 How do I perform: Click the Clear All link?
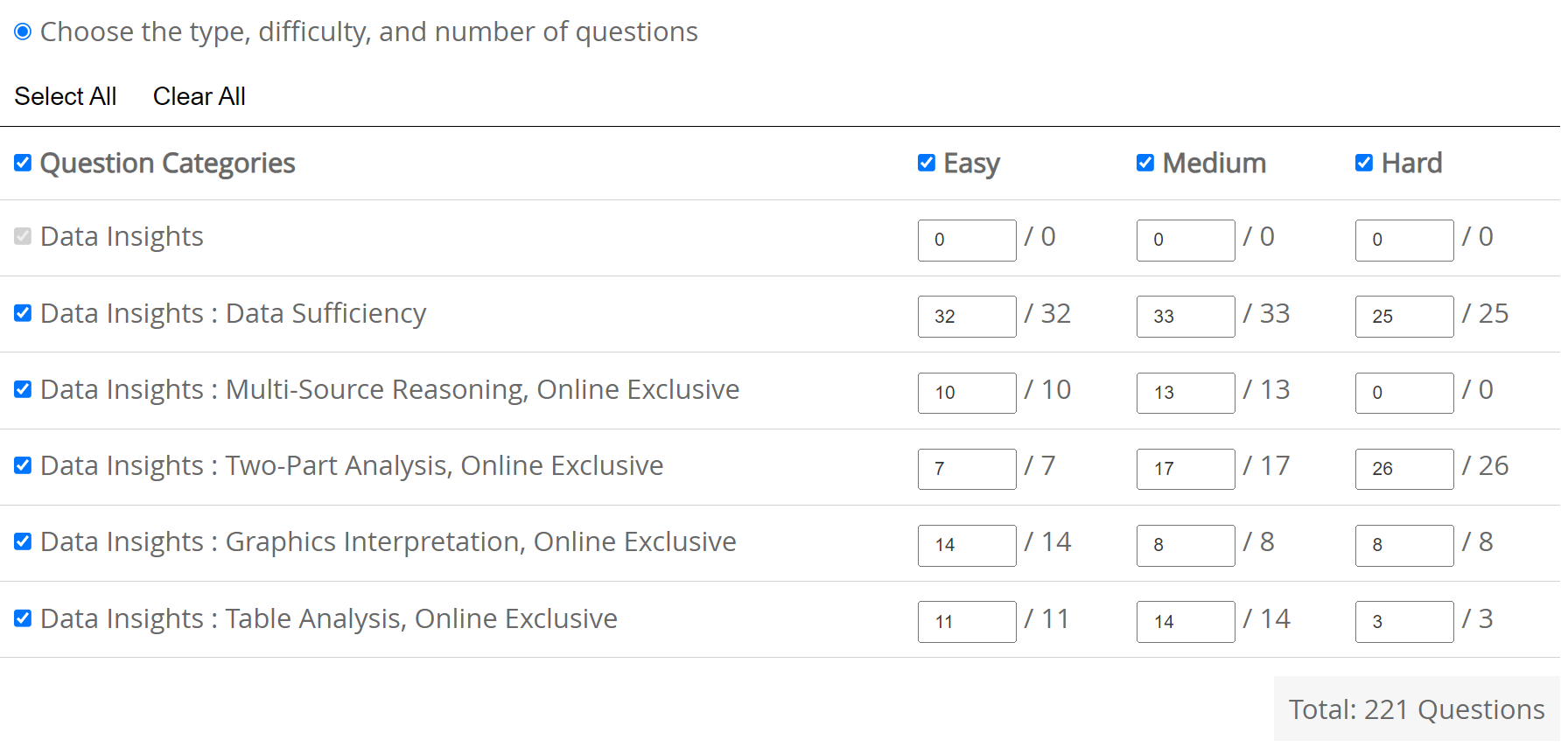tap(199, 96)
